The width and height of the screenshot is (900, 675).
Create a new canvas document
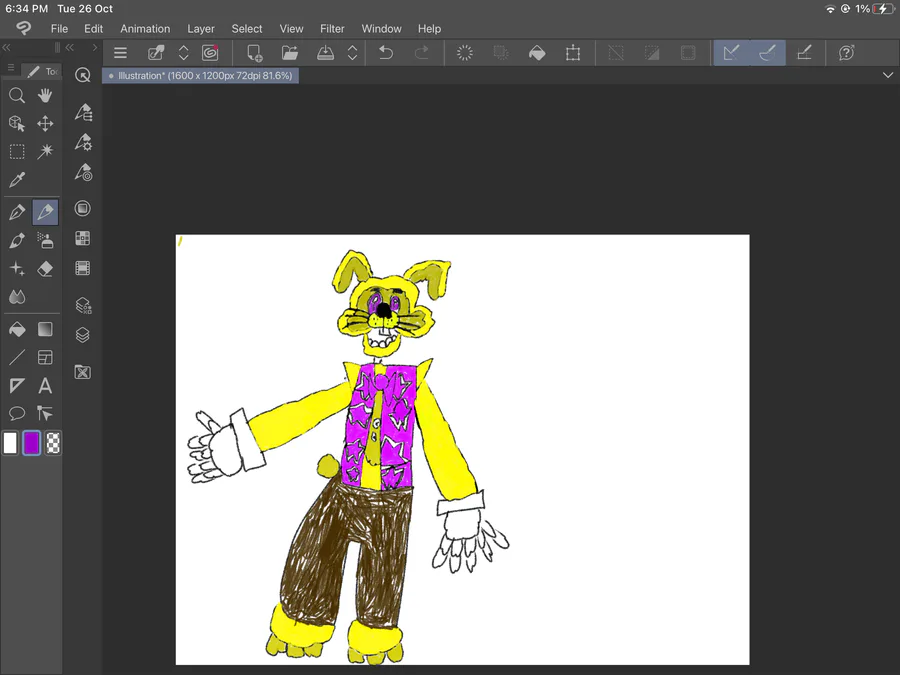point(254,53)
